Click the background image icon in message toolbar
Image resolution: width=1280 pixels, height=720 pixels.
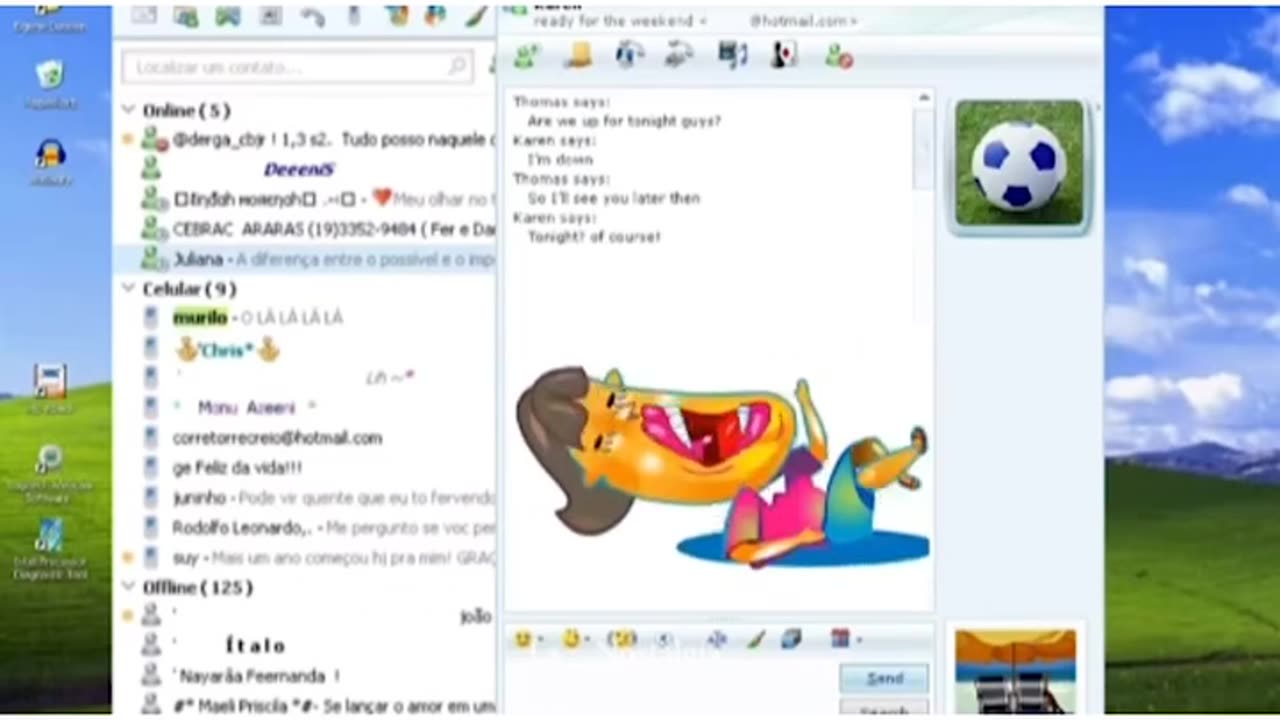[x=791, y=639]
